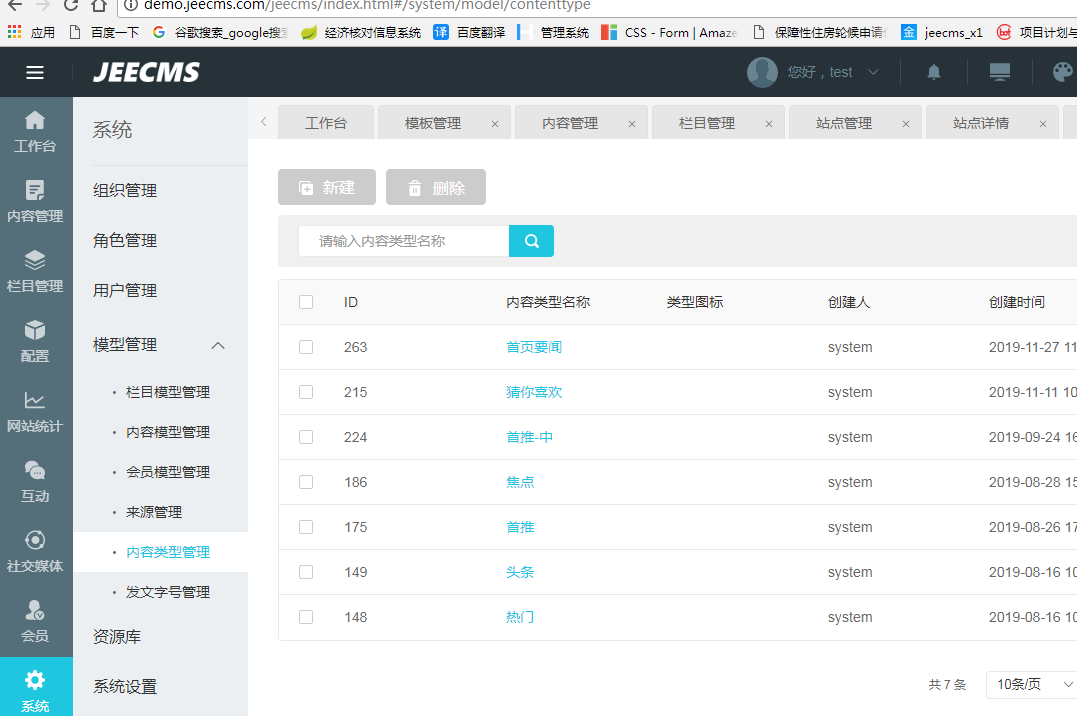The height and width of the screenshot is (716, 1077).
Task: Tick the checkbox for row 186
Action: (x=306, y=482)
